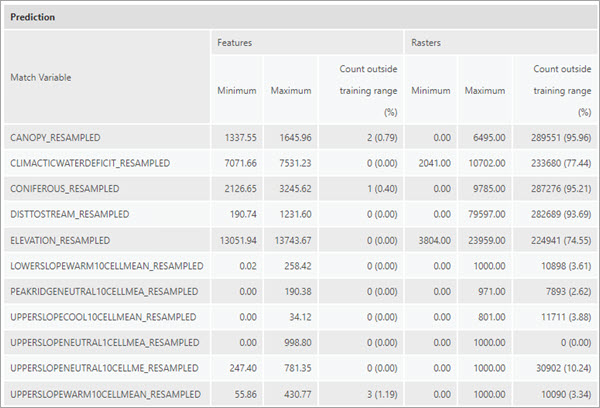The height and width of the screenshot is (408, 600).
Task: Select the ELEVATION_RESAMPLED variable name
Action: (62, 240)
